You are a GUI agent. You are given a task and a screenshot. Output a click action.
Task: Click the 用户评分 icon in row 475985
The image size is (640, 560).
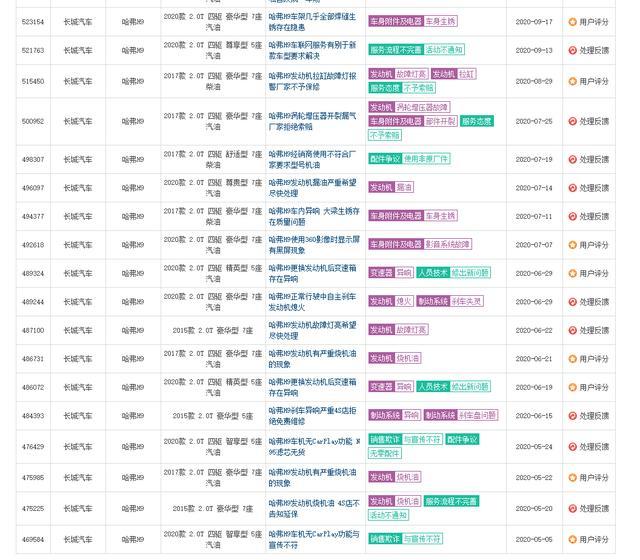tap(573, 477)
